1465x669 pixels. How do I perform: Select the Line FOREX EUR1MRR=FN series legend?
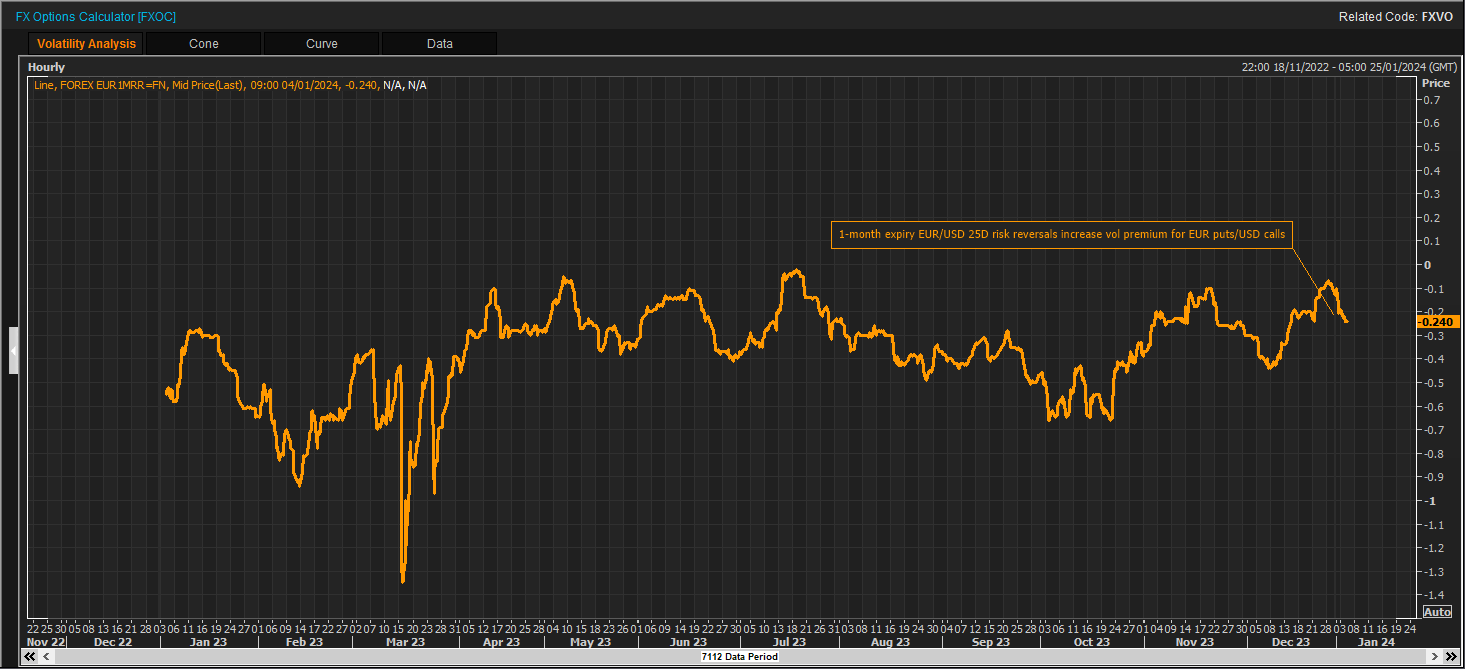(230, 85)
